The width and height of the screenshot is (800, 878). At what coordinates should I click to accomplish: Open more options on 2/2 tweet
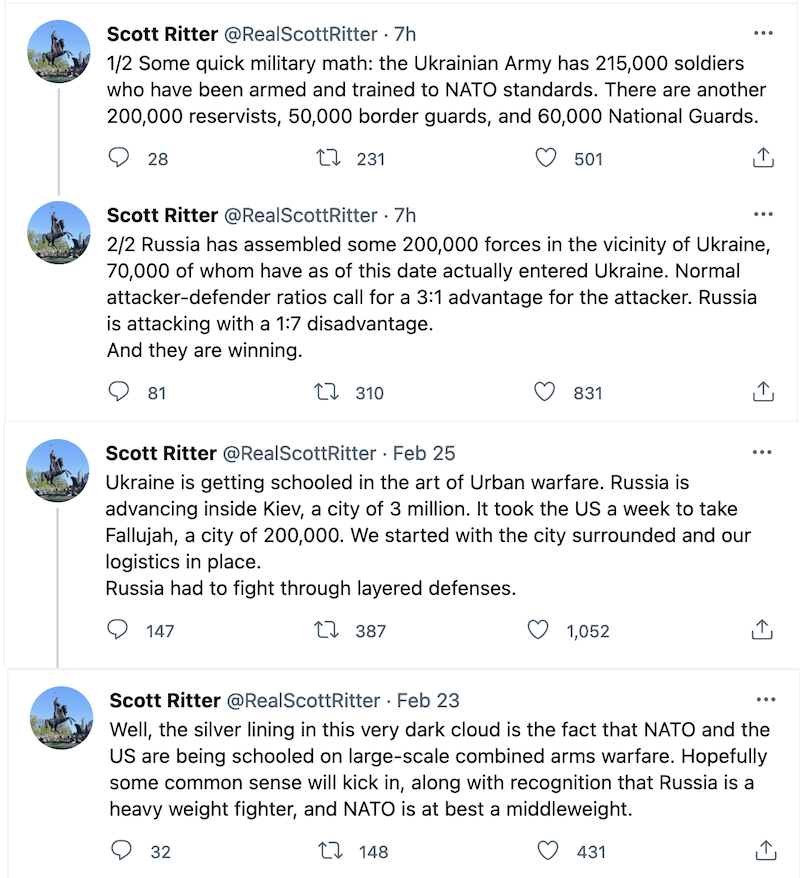pos(764,214)
